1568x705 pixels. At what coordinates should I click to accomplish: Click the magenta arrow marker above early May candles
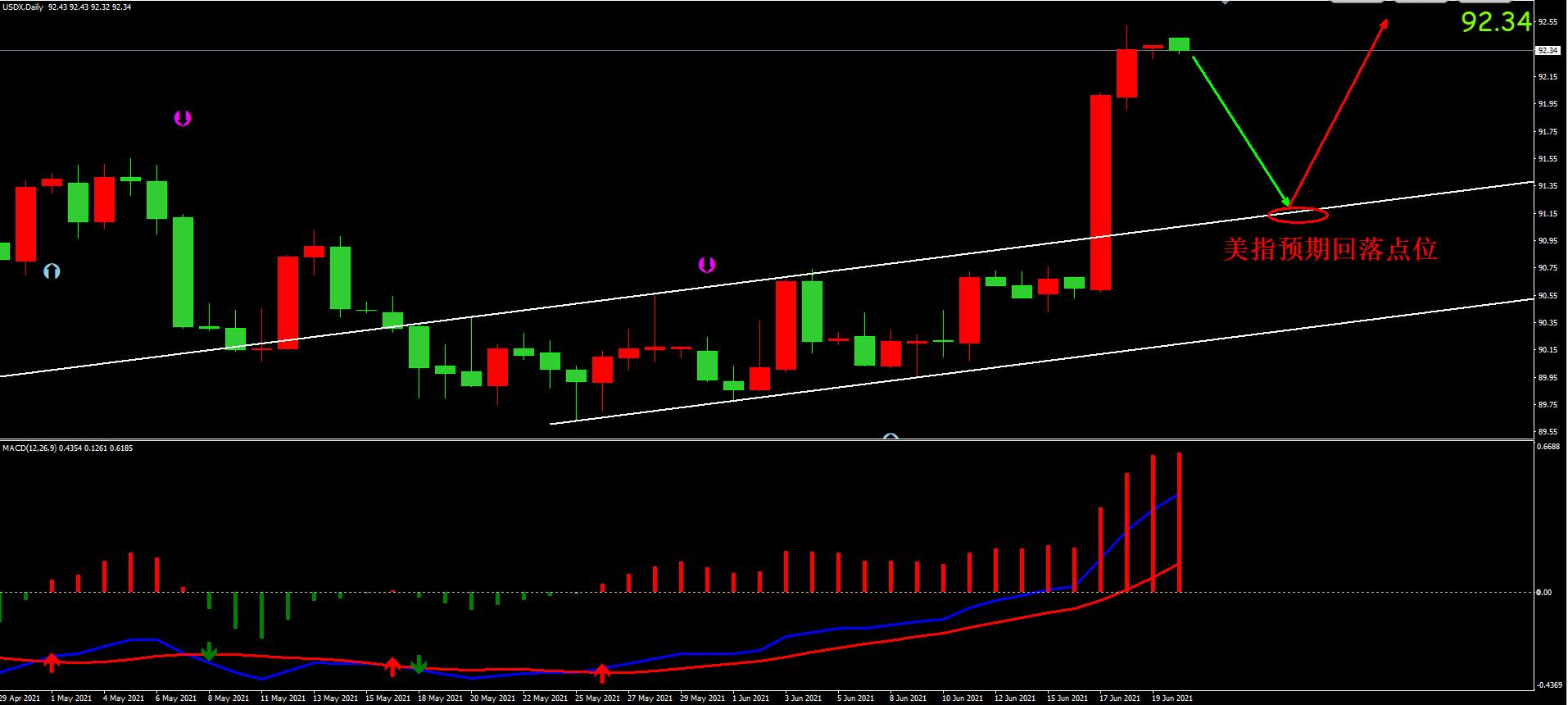[182, 118]
